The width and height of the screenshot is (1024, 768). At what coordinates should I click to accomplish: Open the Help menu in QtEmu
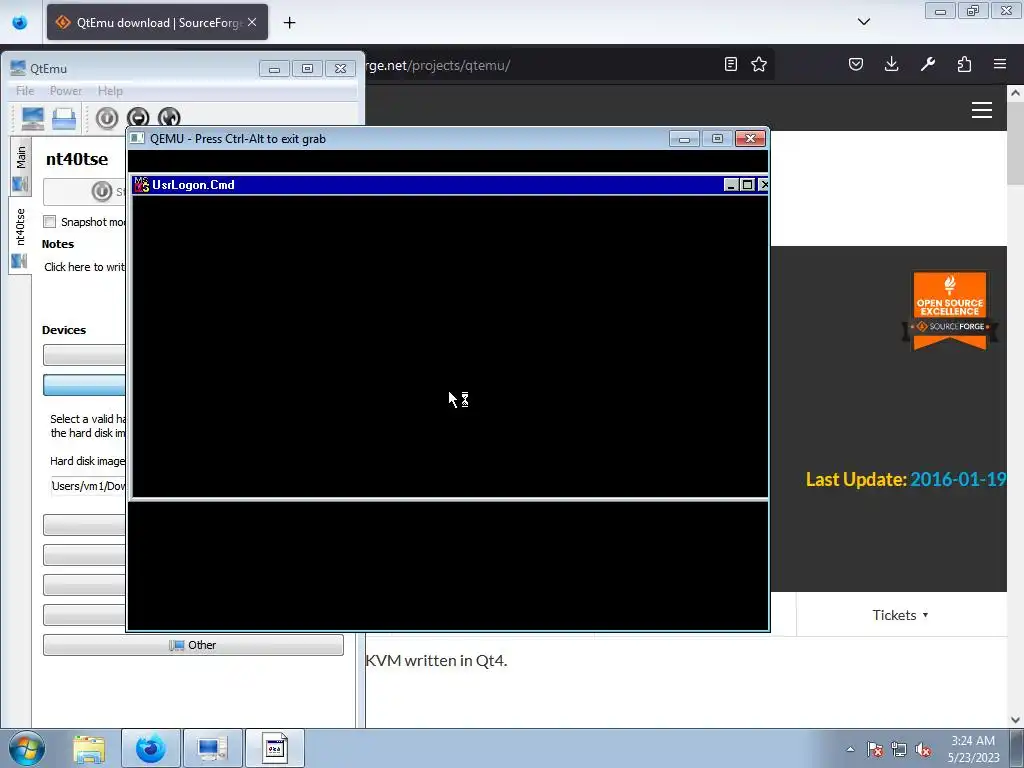coord(110,91)
